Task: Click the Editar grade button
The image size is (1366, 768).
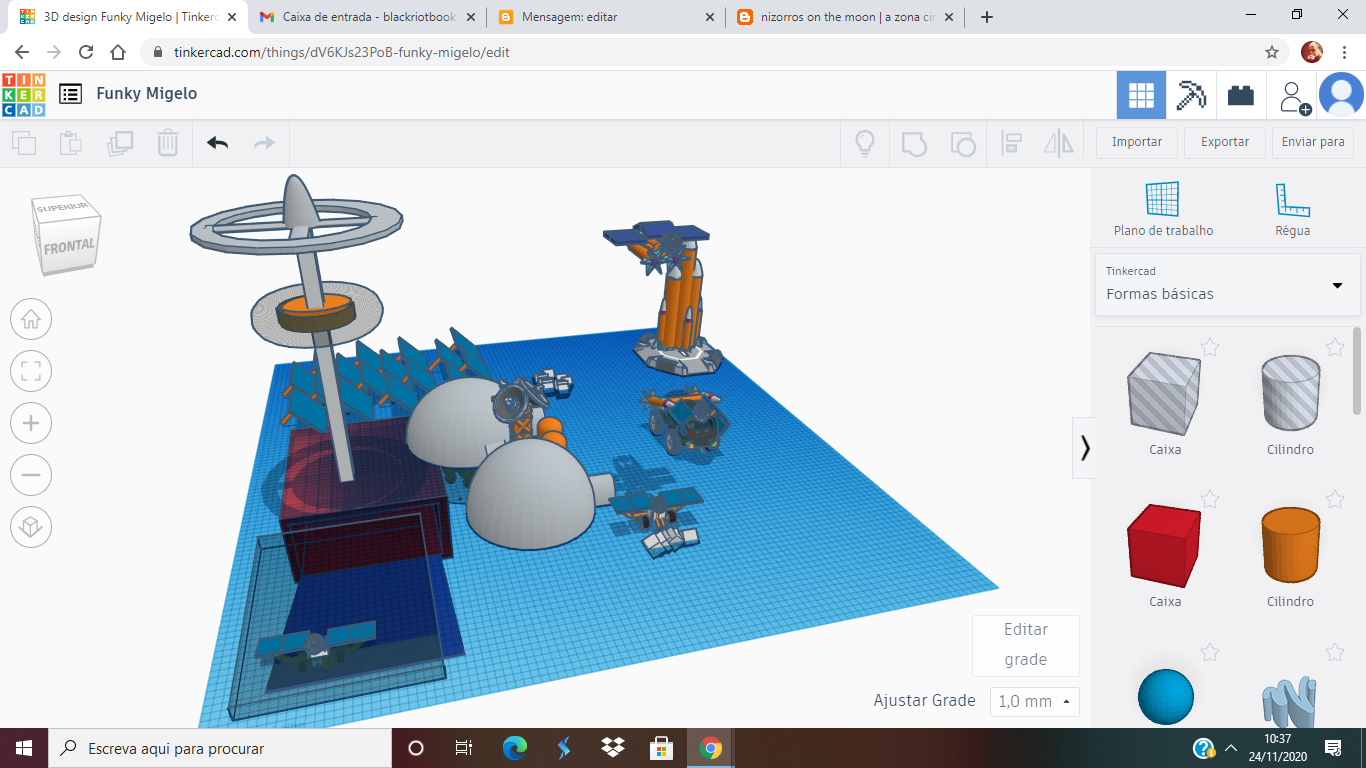Action: (1026, 645)
